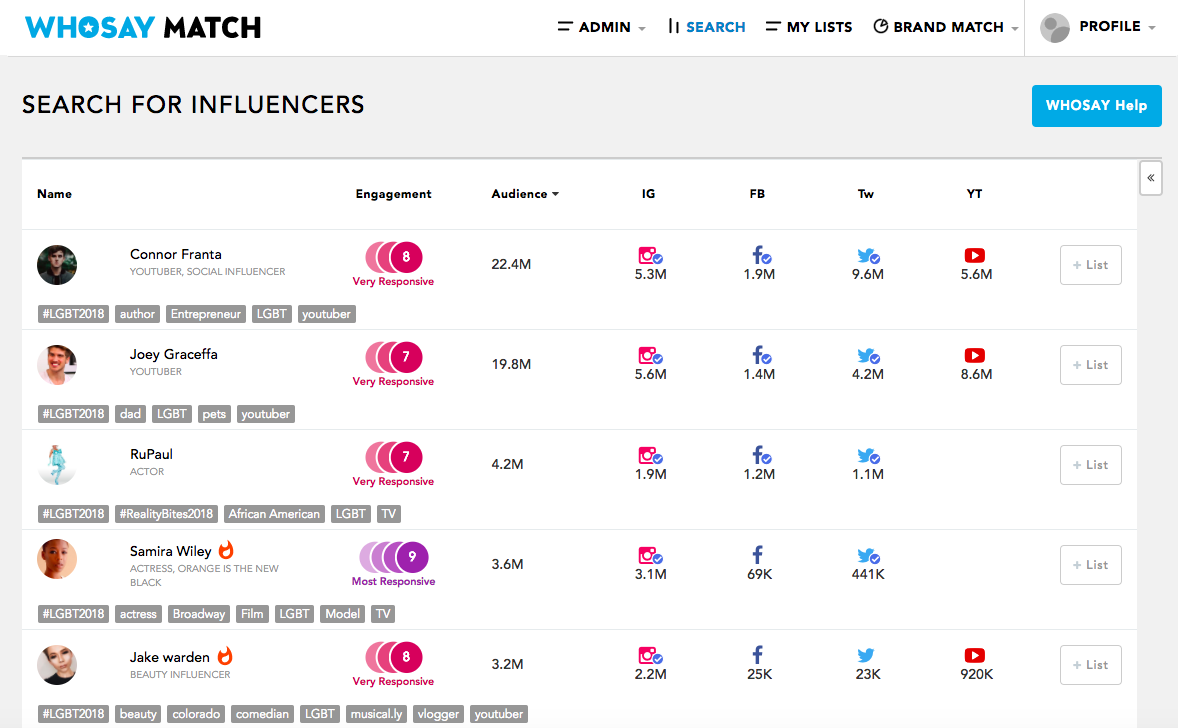The width and height of the screenshot is (1178, 728).
Task: Click Jake warden's YouTube icon
Action: point(974,656)
